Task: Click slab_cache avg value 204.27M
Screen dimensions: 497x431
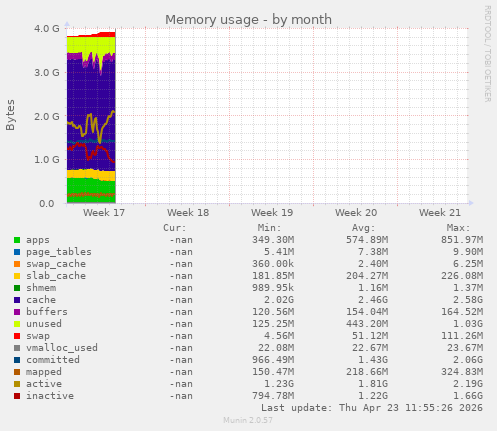Action: point(367,276)
